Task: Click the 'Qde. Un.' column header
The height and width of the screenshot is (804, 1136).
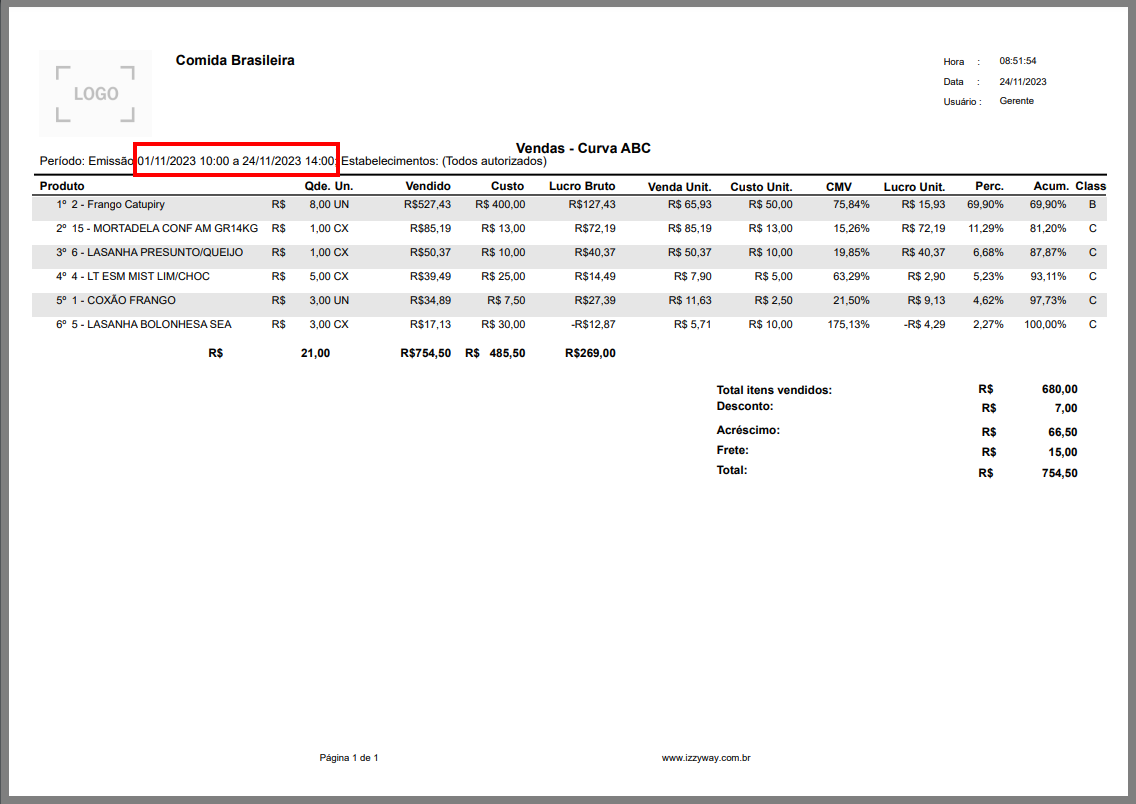Action: coord(328,186)
